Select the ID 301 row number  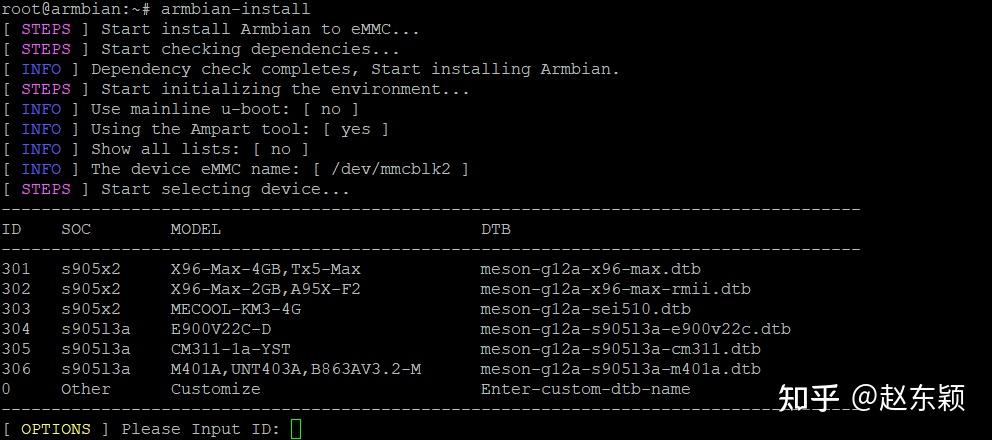pyautogui.click(x=15, y=269)
